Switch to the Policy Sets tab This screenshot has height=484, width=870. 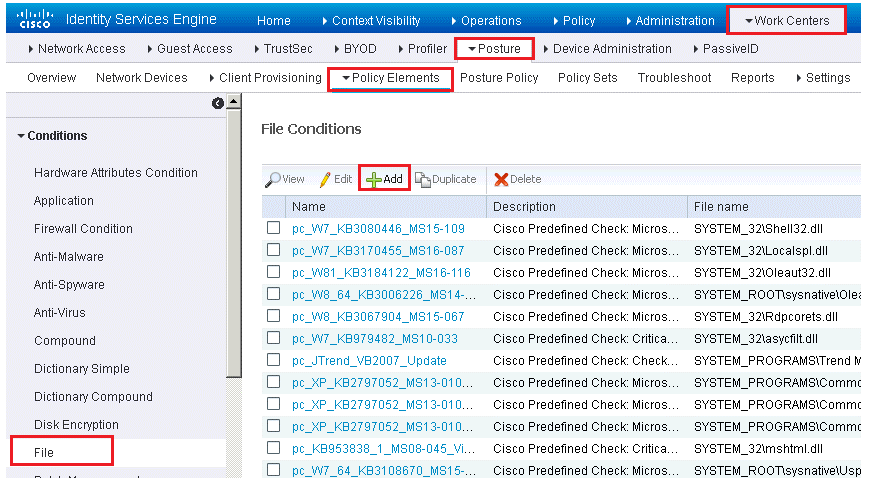588,78
